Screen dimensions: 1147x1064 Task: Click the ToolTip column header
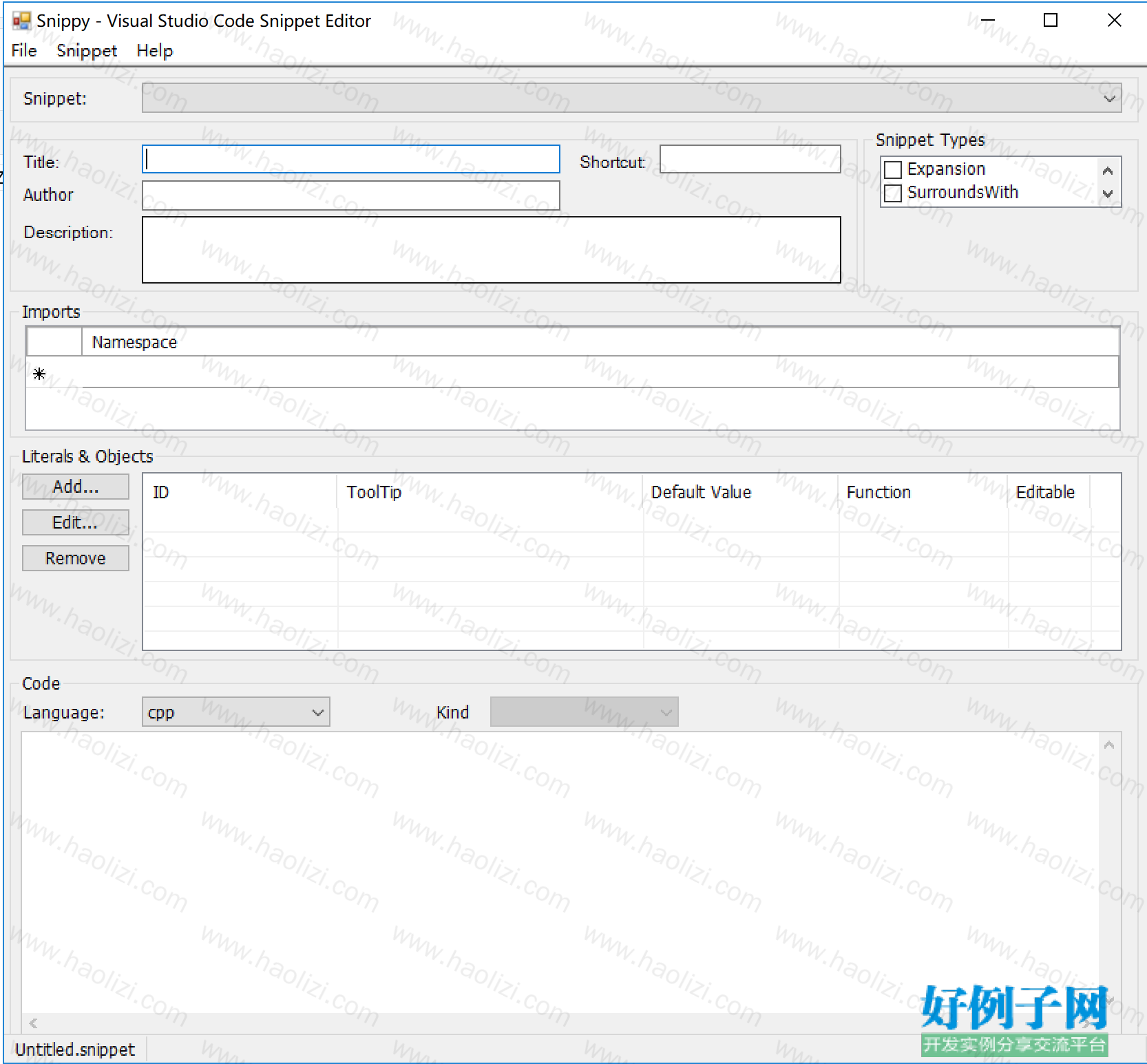pos(490,492)
